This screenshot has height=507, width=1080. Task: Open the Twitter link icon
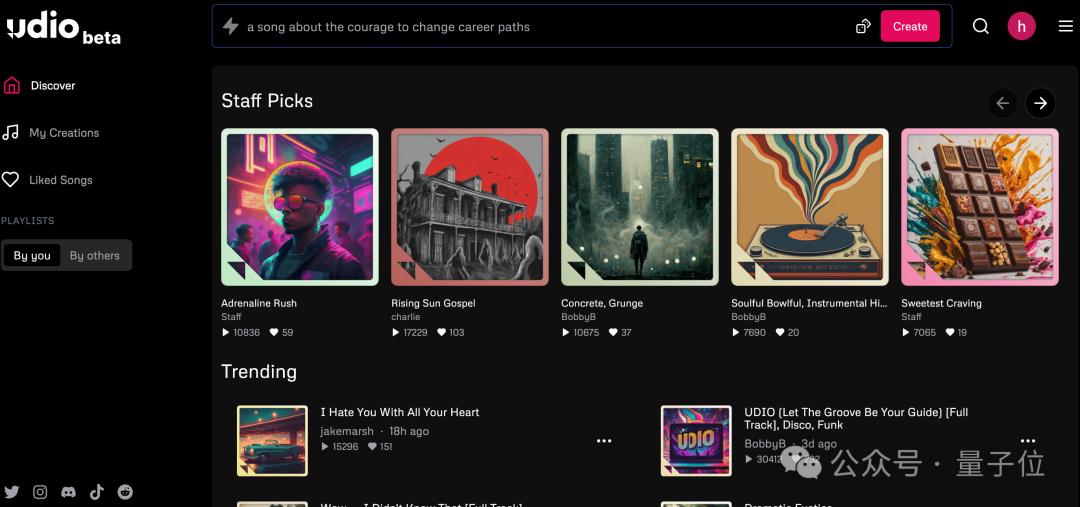pos(12,492)
